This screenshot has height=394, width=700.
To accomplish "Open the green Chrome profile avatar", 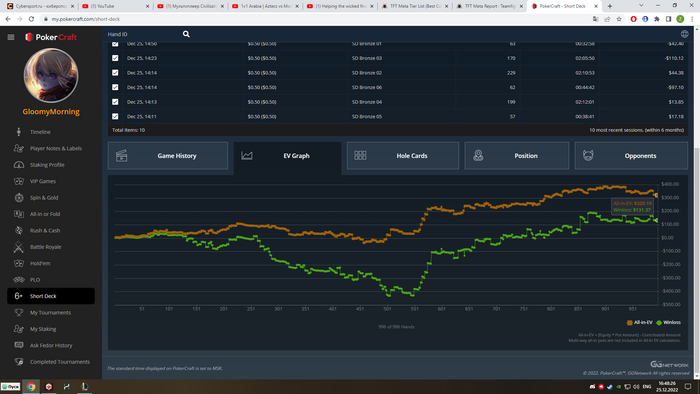I will click(x=680, y=19).
